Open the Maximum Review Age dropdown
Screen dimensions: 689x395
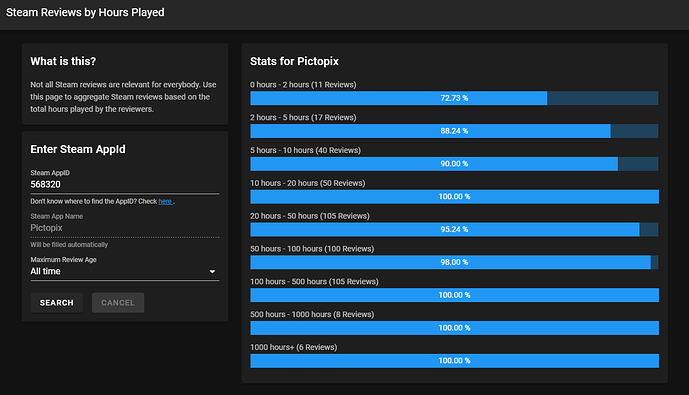[x=125, y=272]
